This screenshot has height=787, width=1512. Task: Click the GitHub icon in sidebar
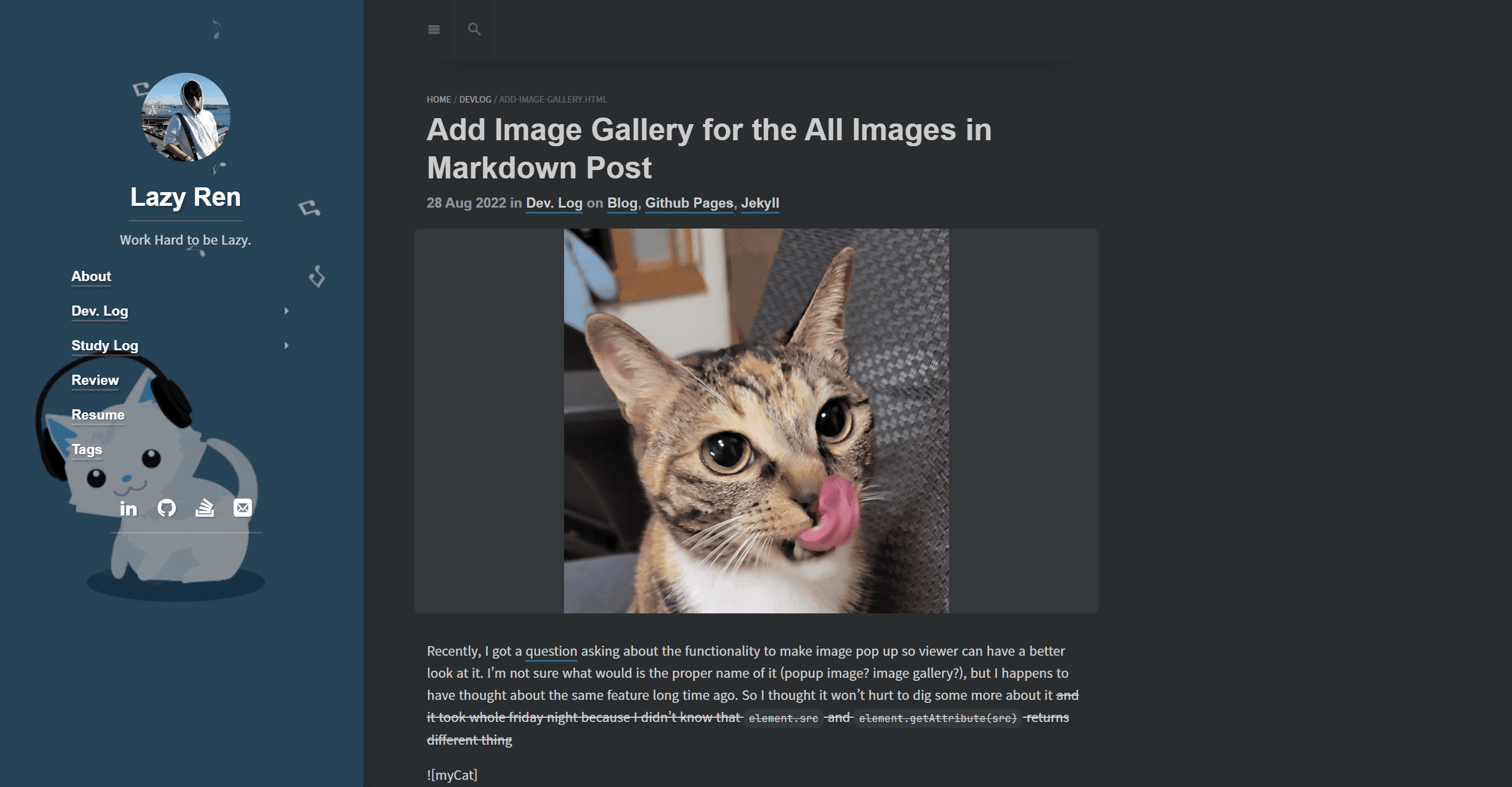[167, 508]
